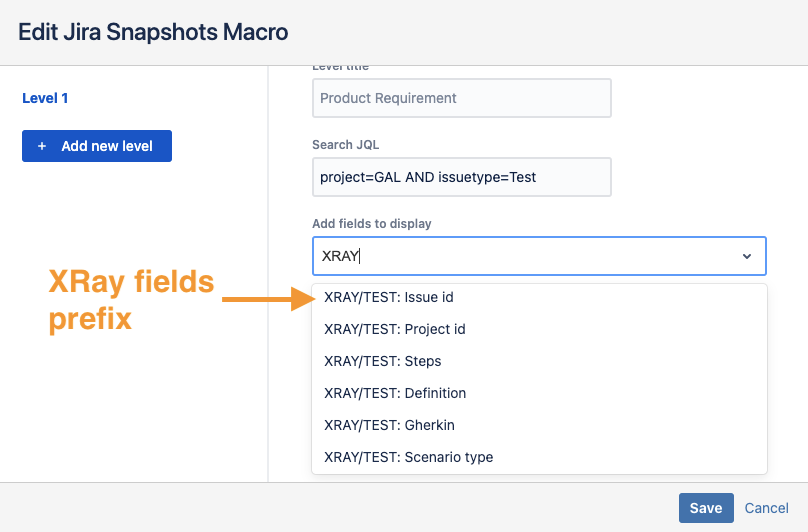Click the Search JQL label
Screen dimensions: 808x532
point(345,145)
